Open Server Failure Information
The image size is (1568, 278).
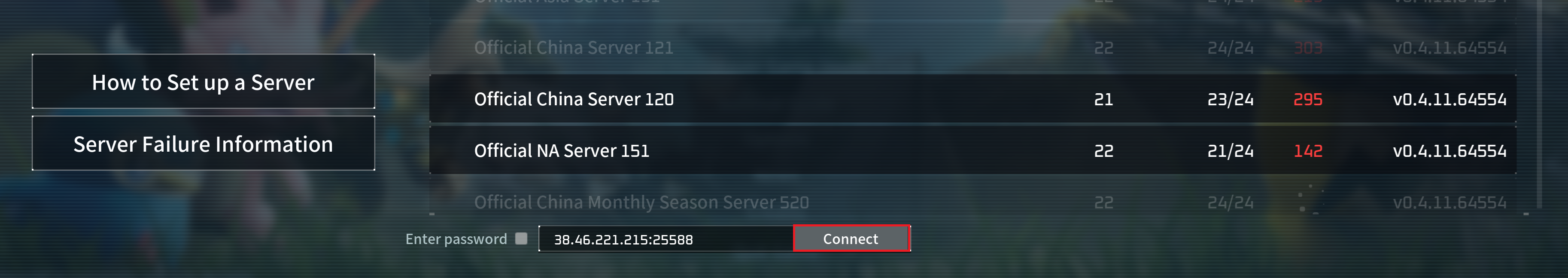coord(204,143)
